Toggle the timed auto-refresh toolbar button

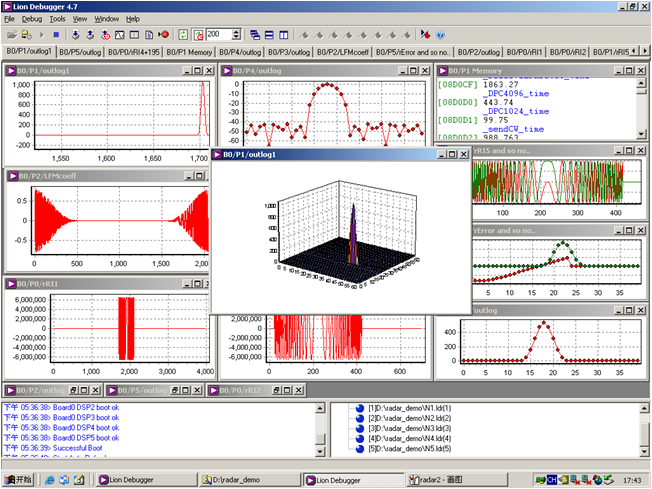click(198, 35)
